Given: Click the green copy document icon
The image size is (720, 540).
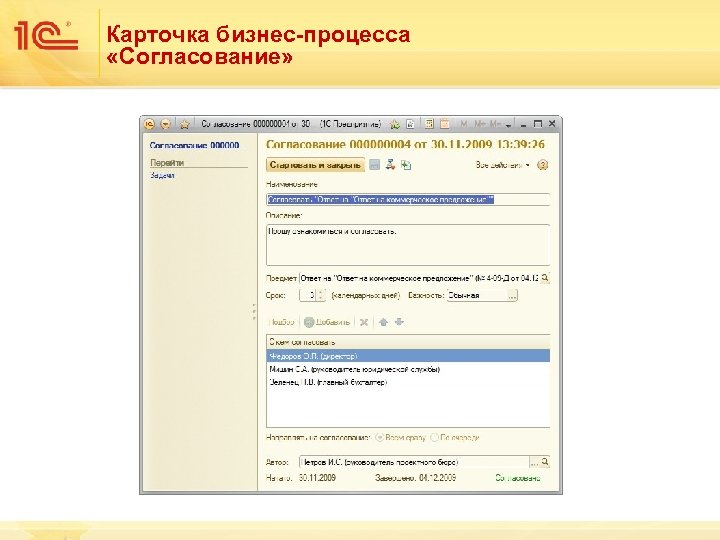Looking at the screenshot, I should point(406,165).
